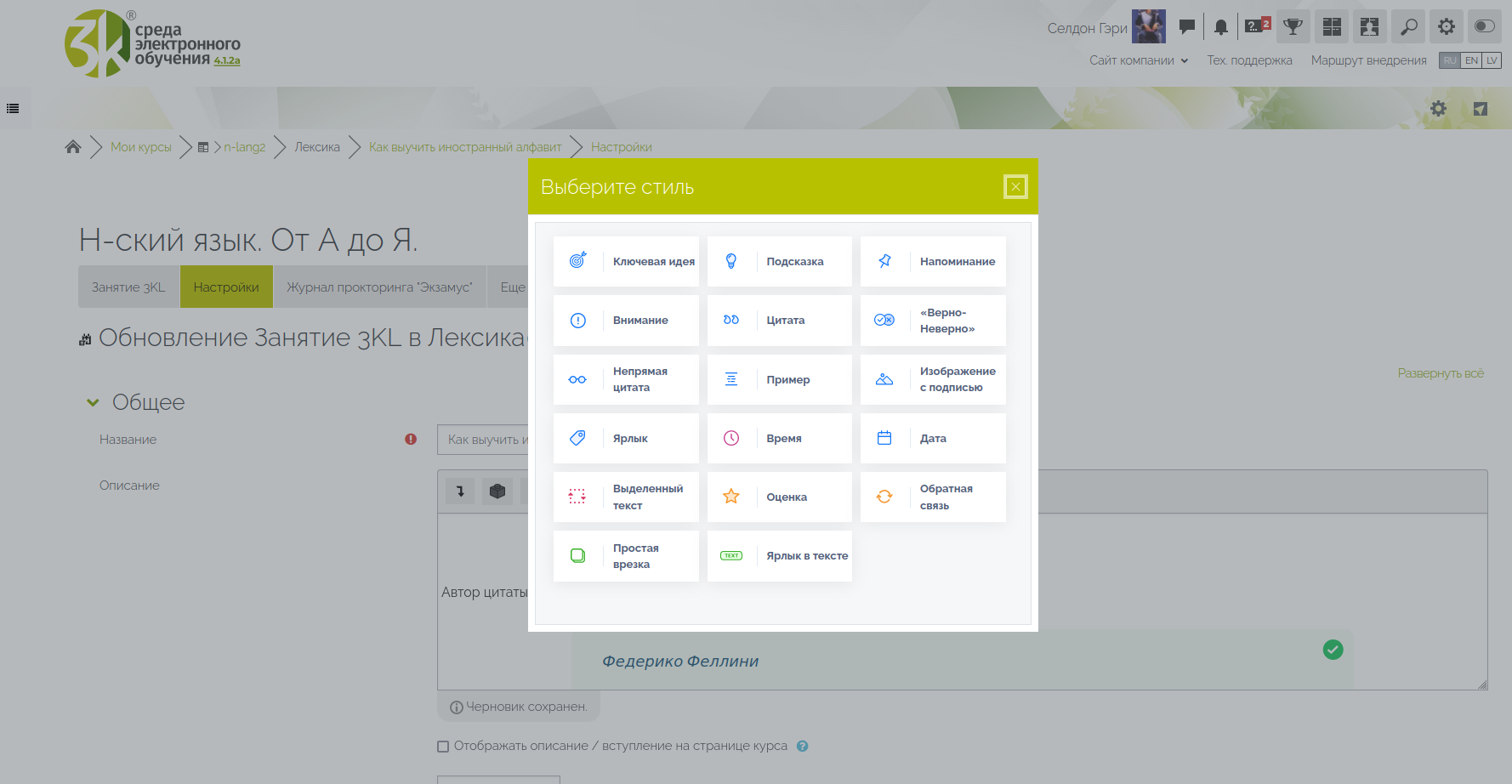Open the Журнал прокторинга tab
Viewport: 1512px width, 784px height.
(379, 287)
